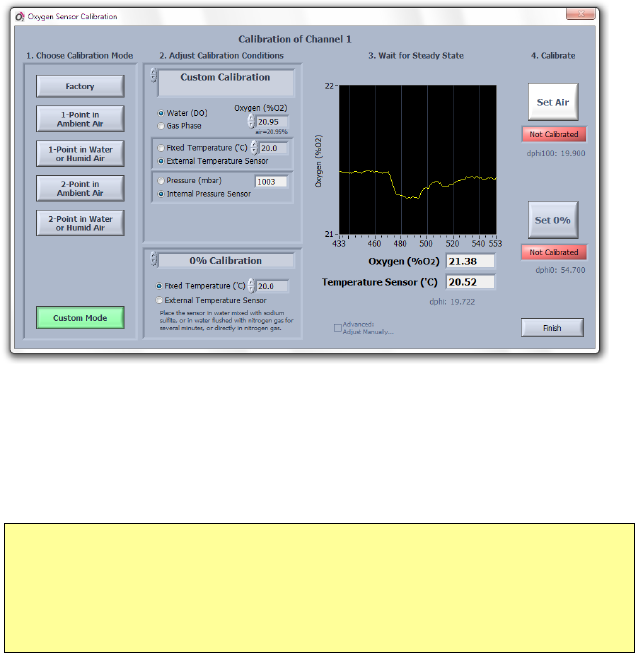
Task: Click the Custom Calibration fixed temperature stepper
Action: 254,147
